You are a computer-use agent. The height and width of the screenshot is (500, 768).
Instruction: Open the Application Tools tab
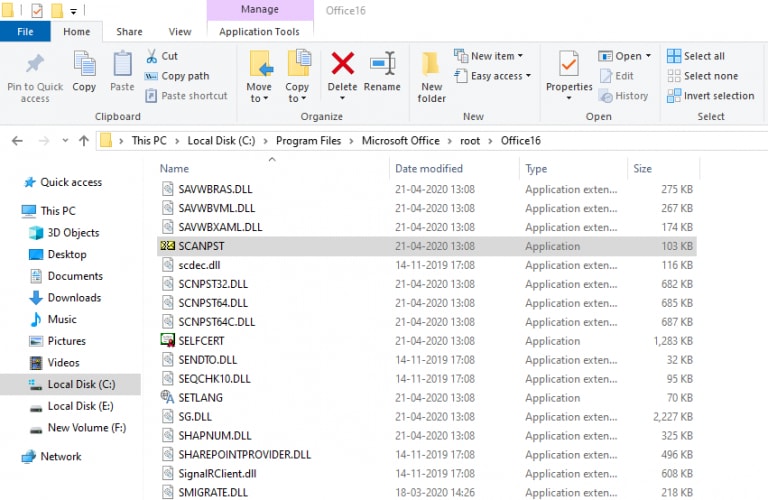(x=260, y=32)
